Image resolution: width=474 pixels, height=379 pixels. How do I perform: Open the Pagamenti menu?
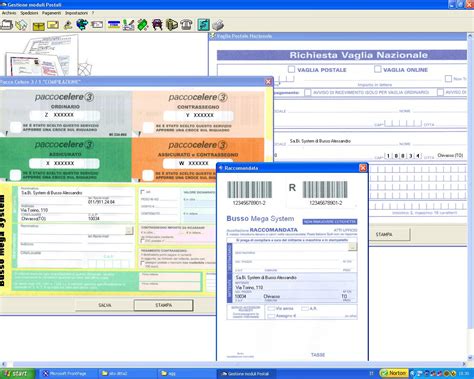(51, 13)
